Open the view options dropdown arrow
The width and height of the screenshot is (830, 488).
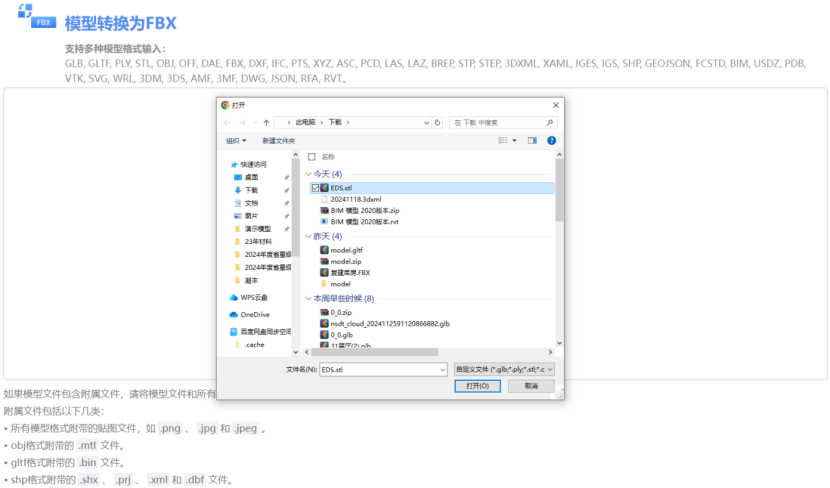point(514,141)
